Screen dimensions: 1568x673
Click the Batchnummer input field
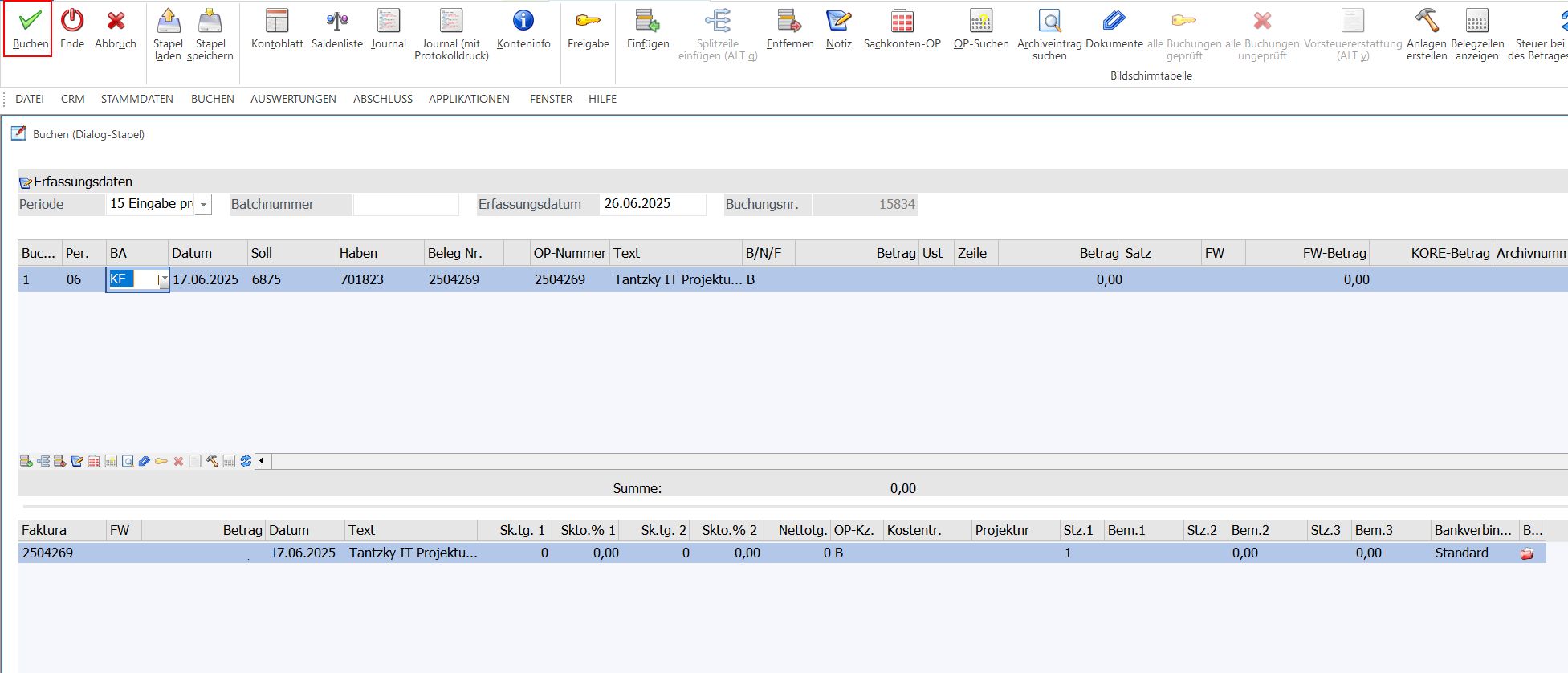[406, 205]
